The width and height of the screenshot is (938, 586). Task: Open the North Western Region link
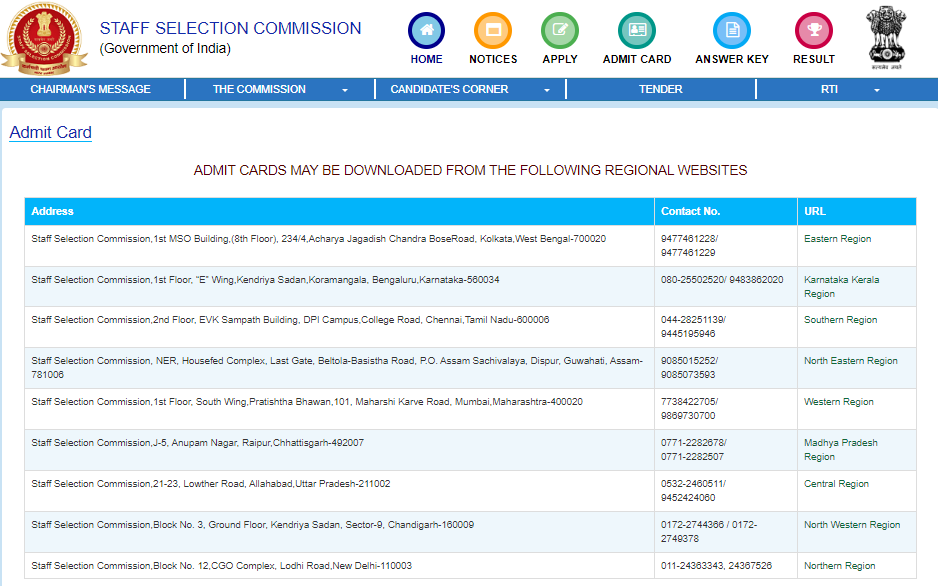(852, 524)
